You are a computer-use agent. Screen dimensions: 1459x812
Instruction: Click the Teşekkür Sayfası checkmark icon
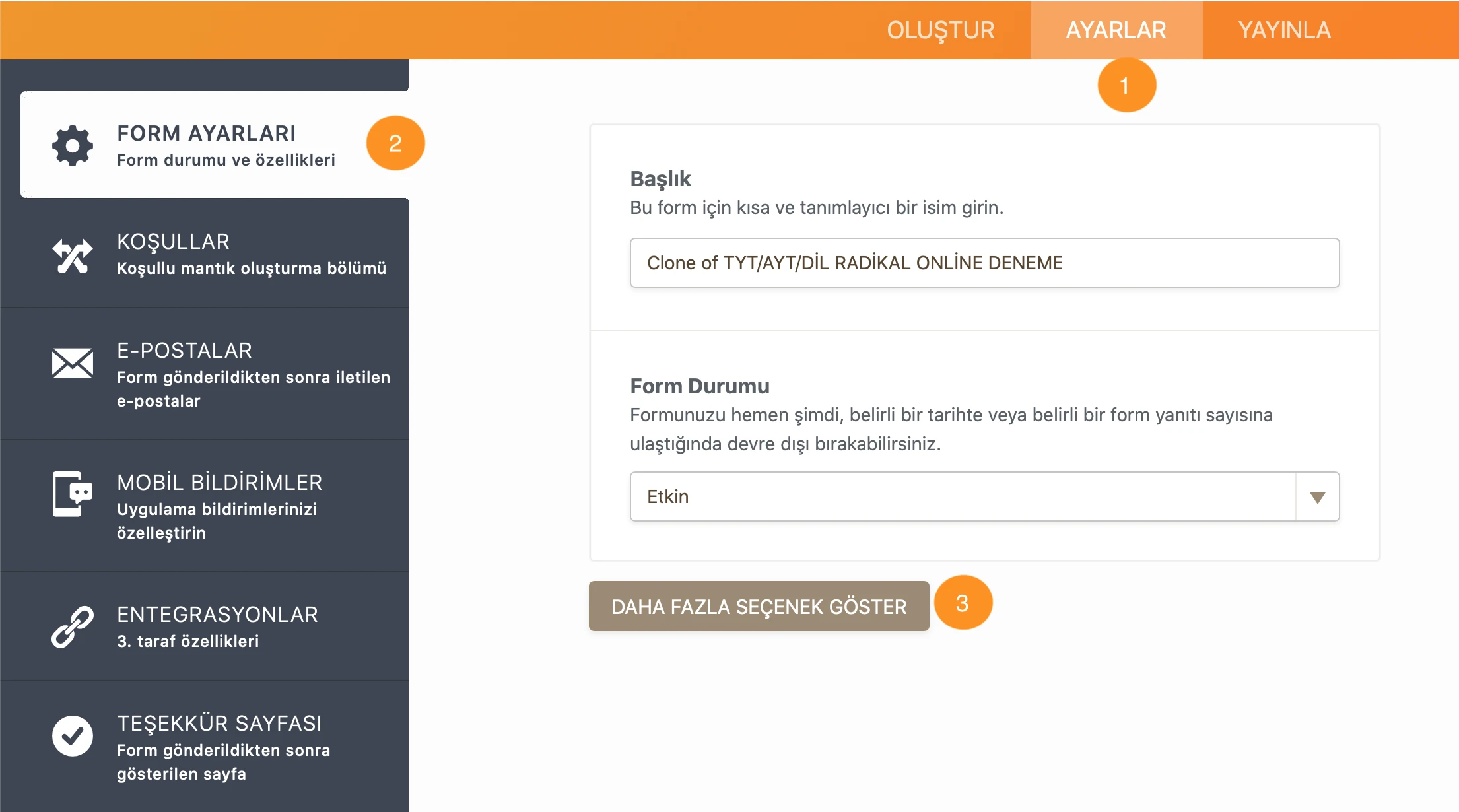click(x=73, y=735)
